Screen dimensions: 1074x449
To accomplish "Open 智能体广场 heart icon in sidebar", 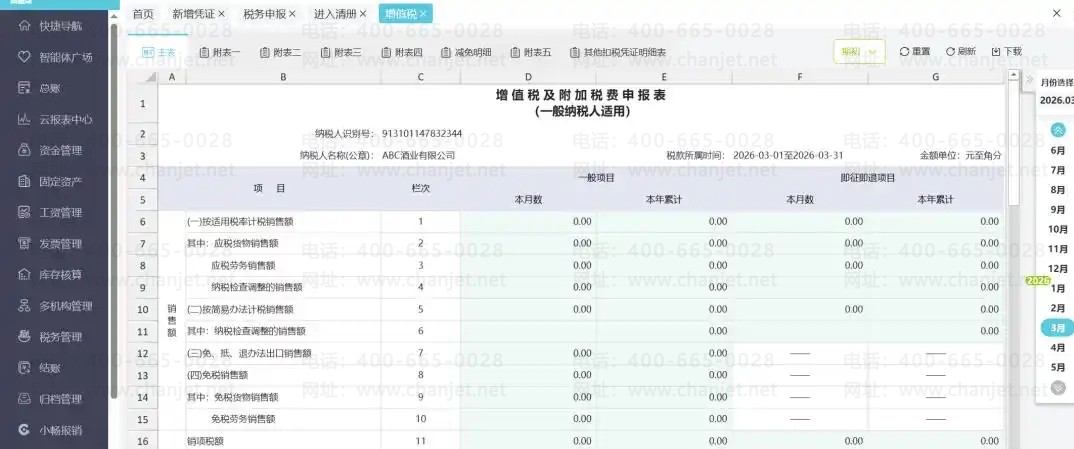I will [x=24, y=57].
